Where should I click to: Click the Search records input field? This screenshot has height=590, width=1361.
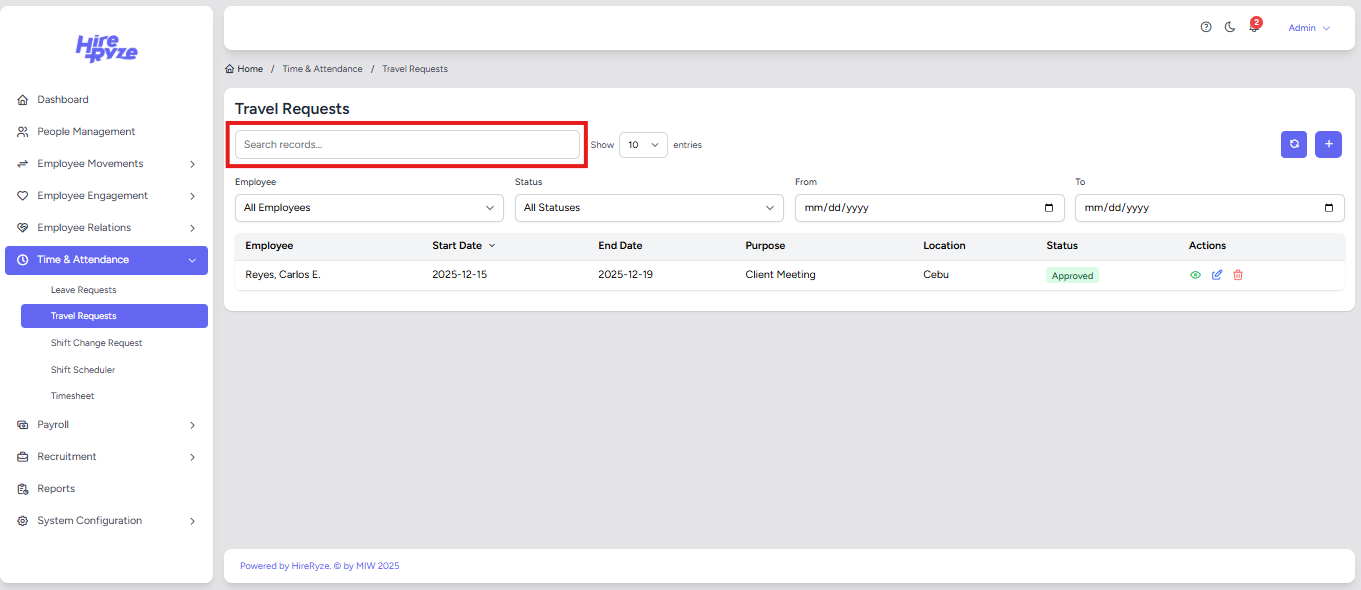click(407, 145)
